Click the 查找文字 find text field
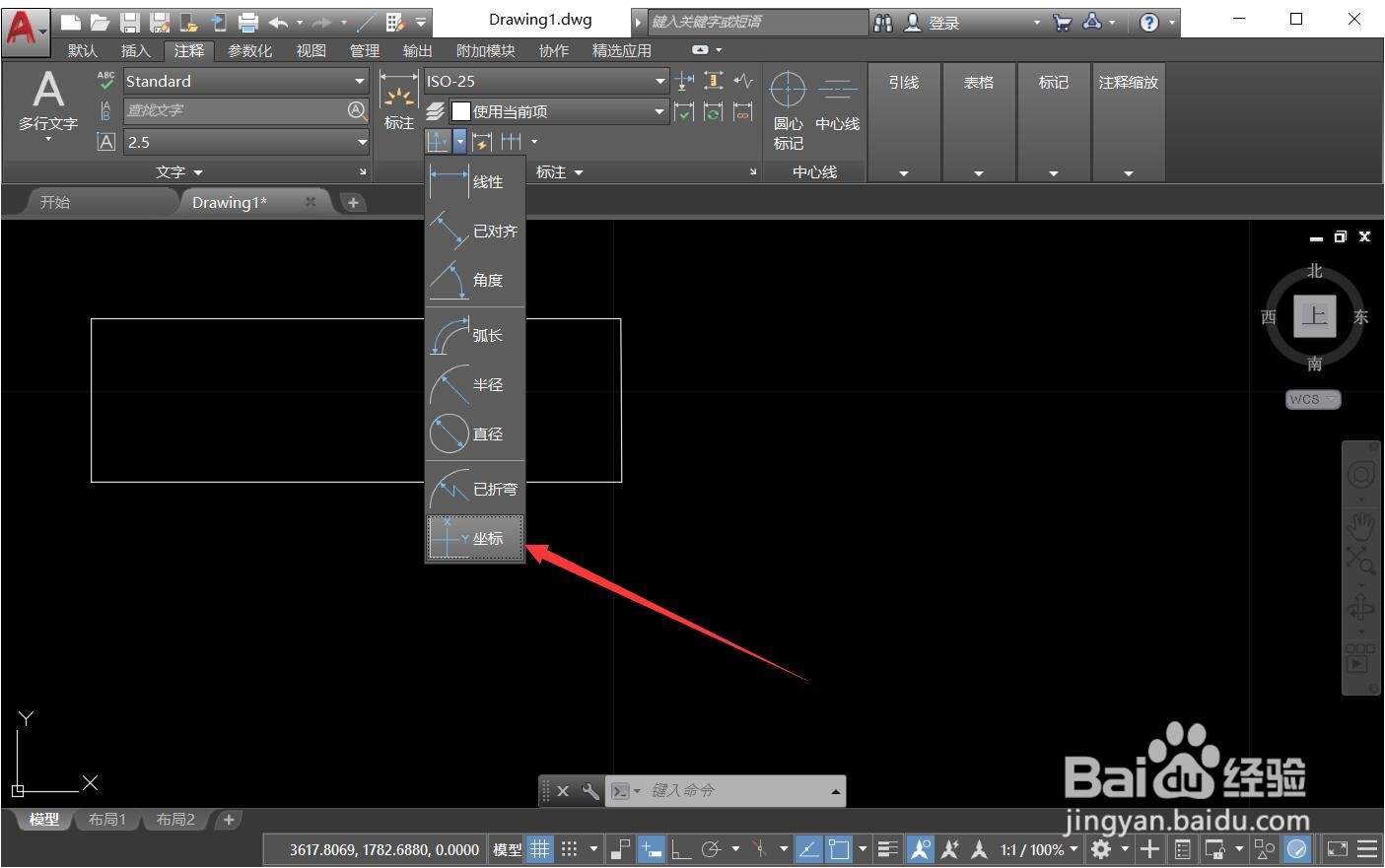Screen dimensions: 1385x868 [x=245, y=110]
